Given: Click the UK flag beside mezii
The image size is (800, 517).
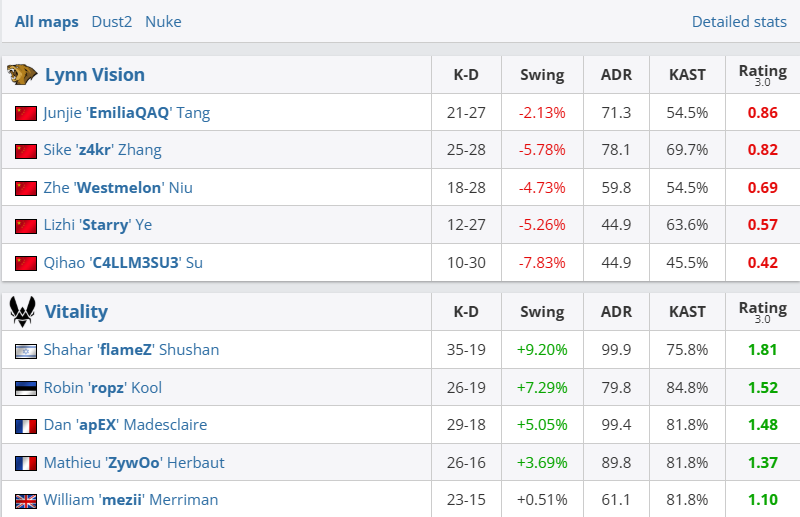Looking at the screenshot, I should (x=26, y=500).
